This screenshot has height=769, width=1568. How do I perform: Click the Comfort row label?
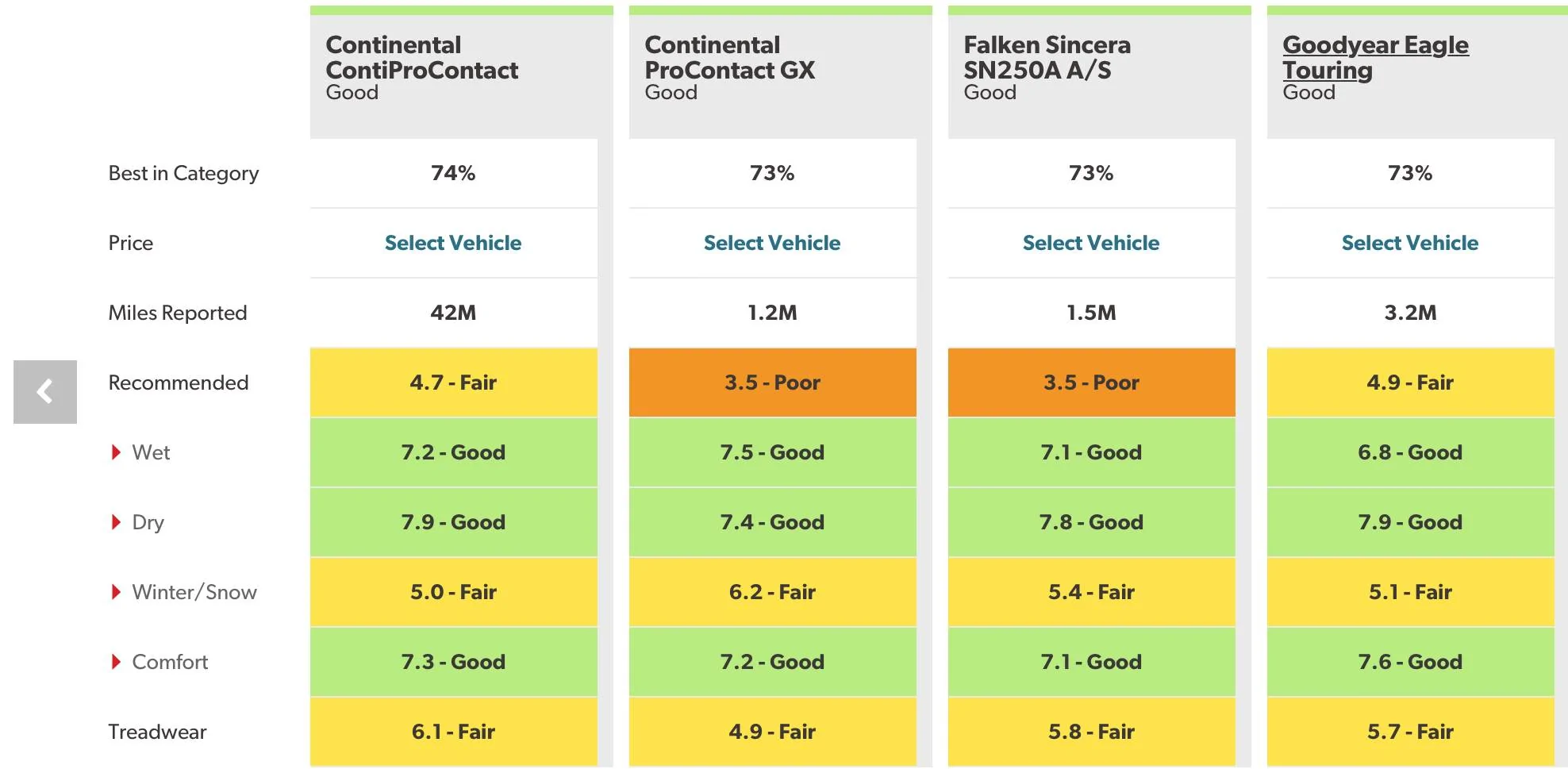pos(170,662)
